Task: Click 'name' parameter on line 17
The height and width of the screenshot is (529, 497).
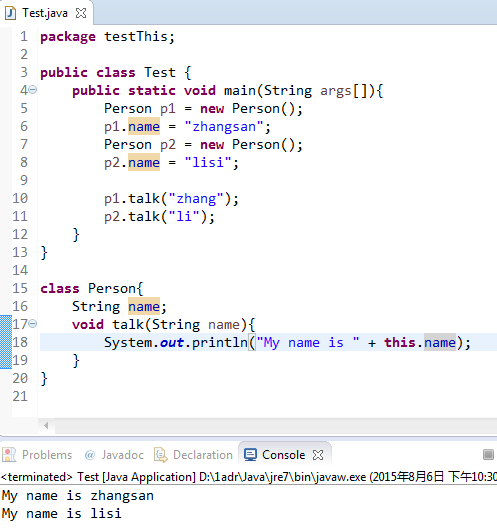Action: tap(224, 325)
